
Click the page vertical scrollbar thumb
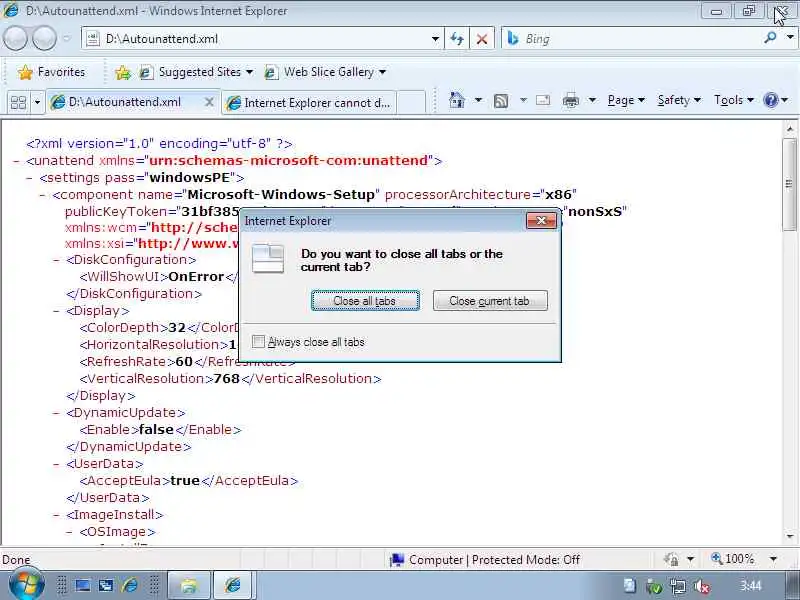789,184
